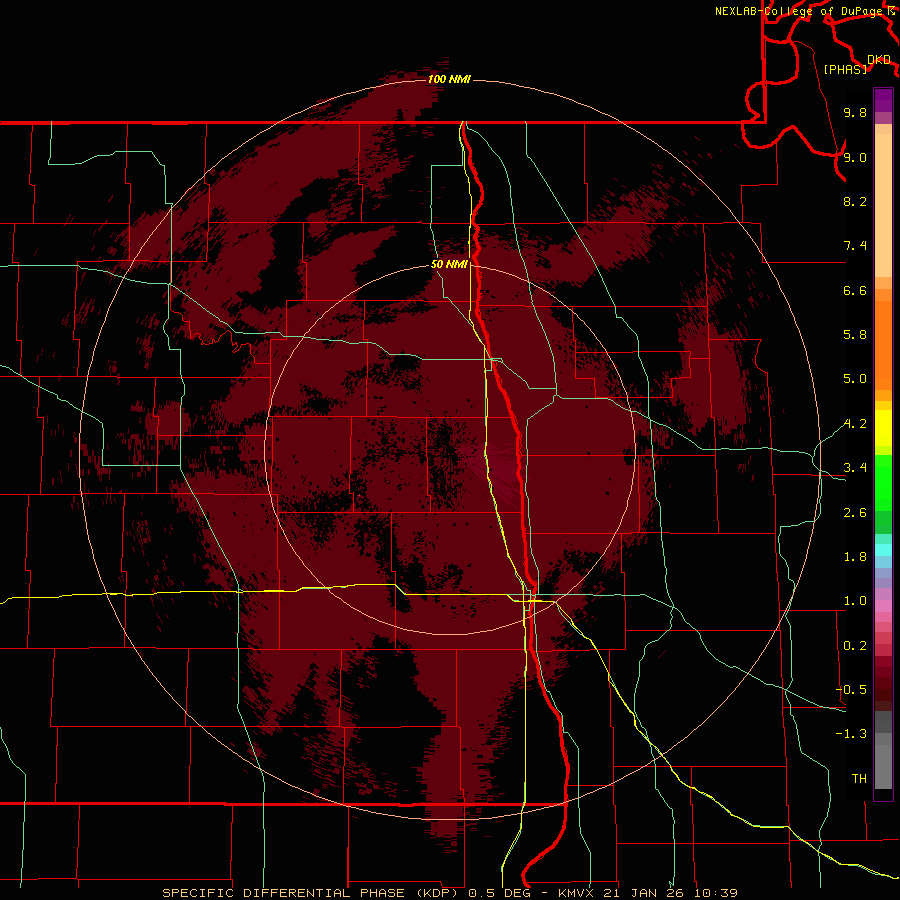Viewport: 900px width, 900px height.
Task: Click the 0.2 value on color scale
Action: pos(855,646)
